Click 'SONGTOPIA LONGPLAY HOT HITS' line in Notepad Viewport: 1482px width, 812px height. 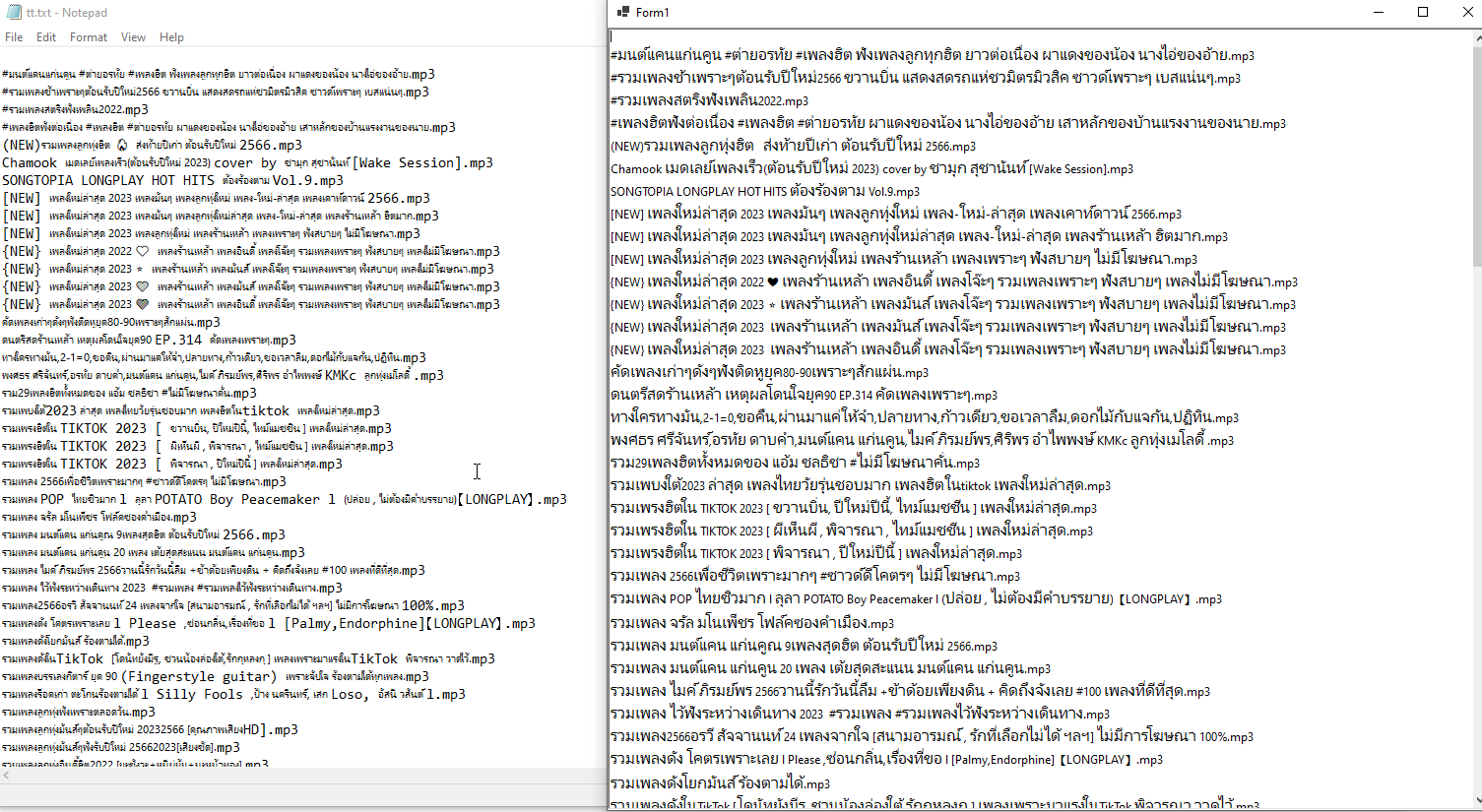172,181
